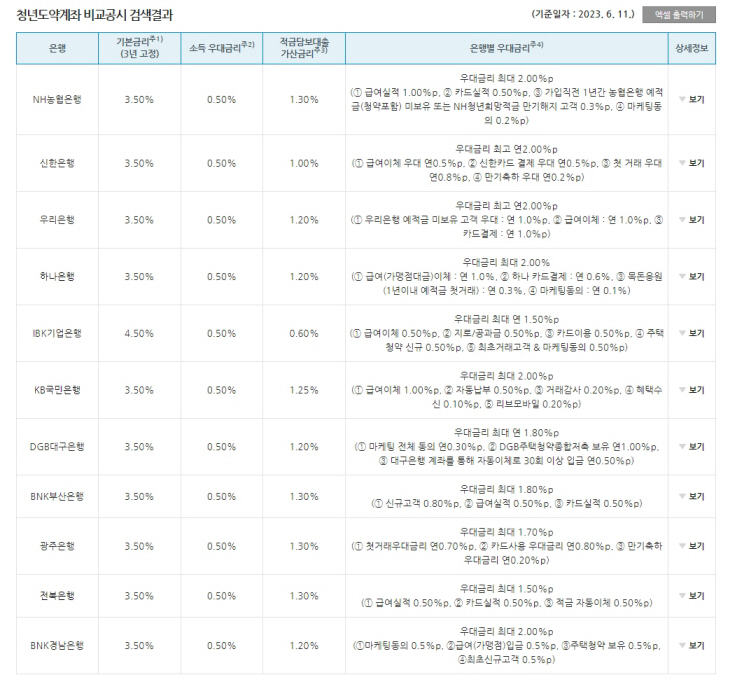Click the 은행 column header

[57, 48]
